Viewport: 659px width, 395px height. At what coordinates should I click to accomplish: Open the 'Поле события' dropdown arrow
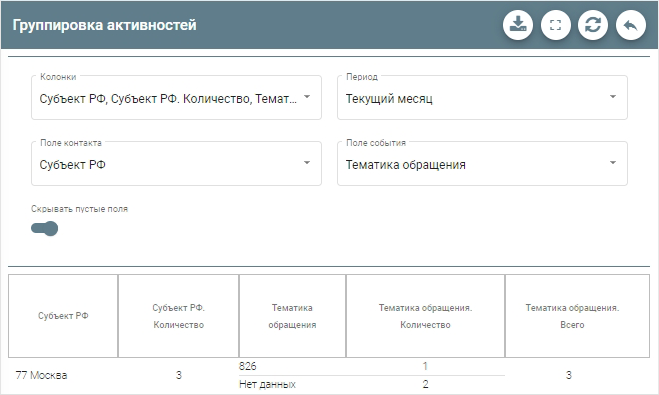[613, 163]
